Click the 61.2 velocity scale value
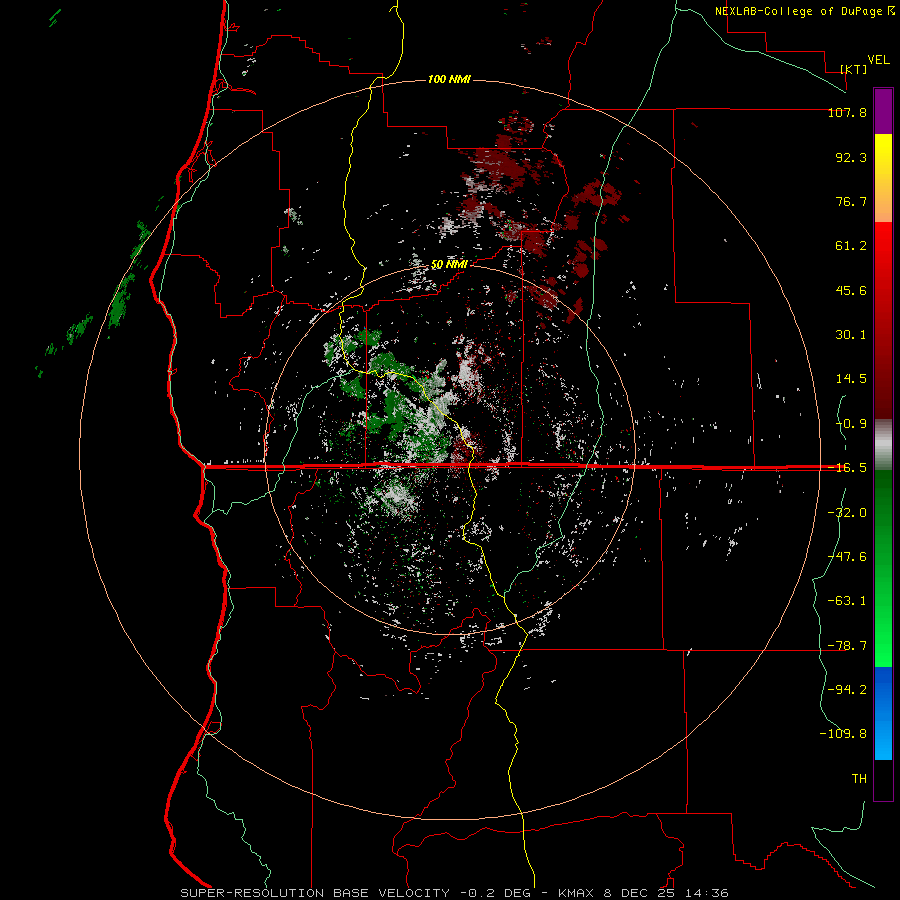 click(851, 246)
